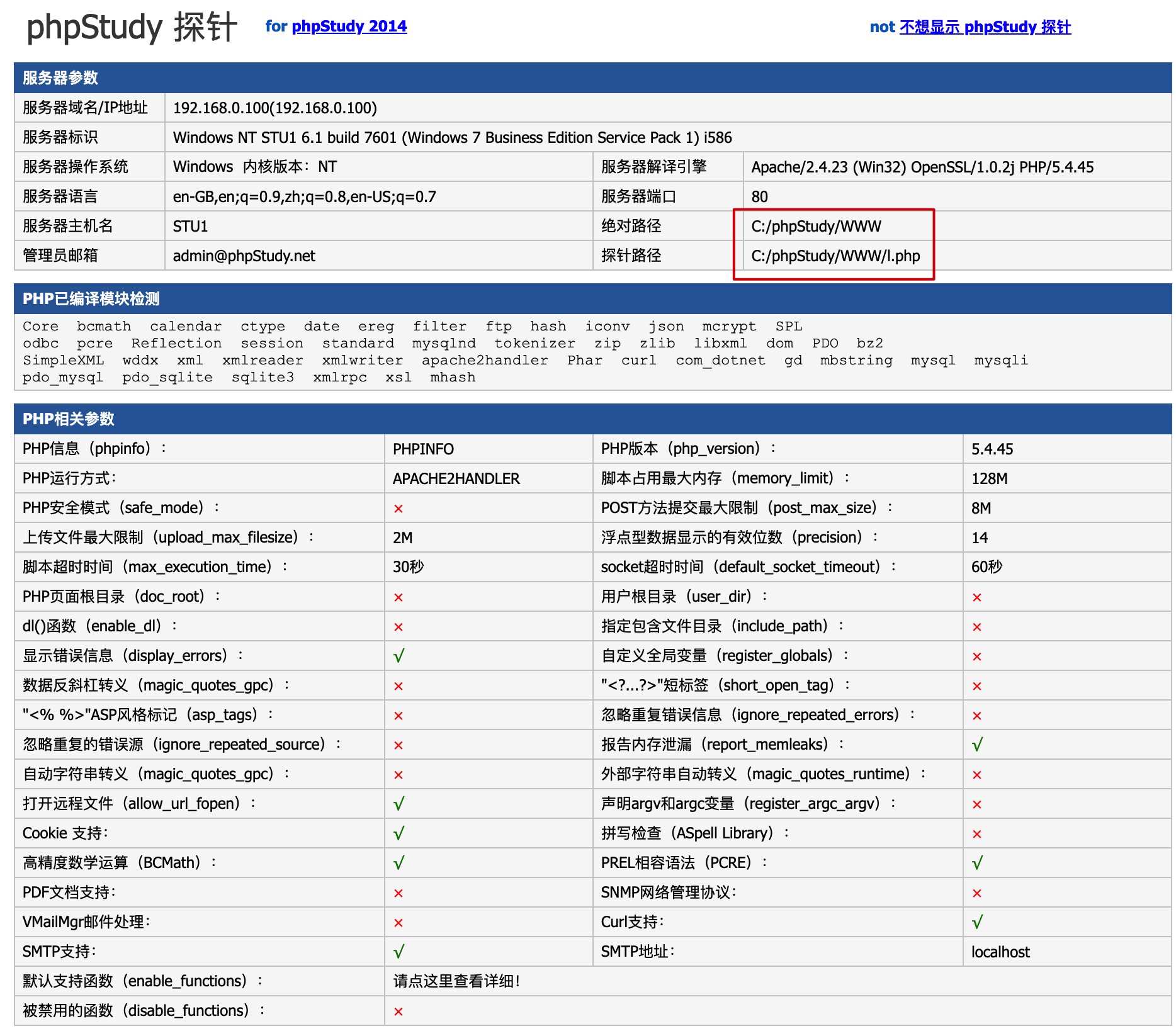Click the upload_max_filesize value 2M
Screen dimensions: 1176x1031
[403, 538]
